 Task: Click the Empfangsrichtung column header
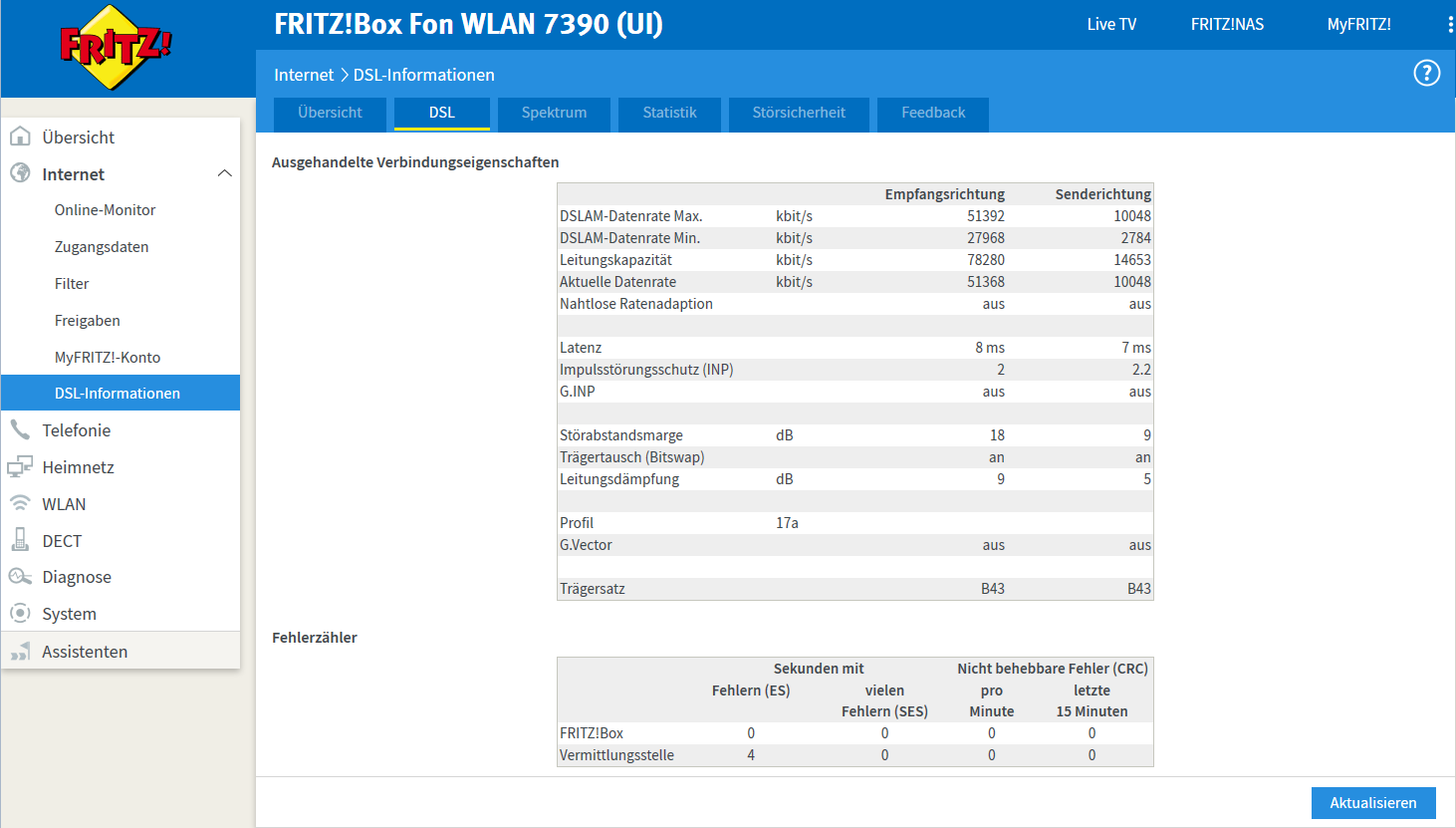[944, 194]
